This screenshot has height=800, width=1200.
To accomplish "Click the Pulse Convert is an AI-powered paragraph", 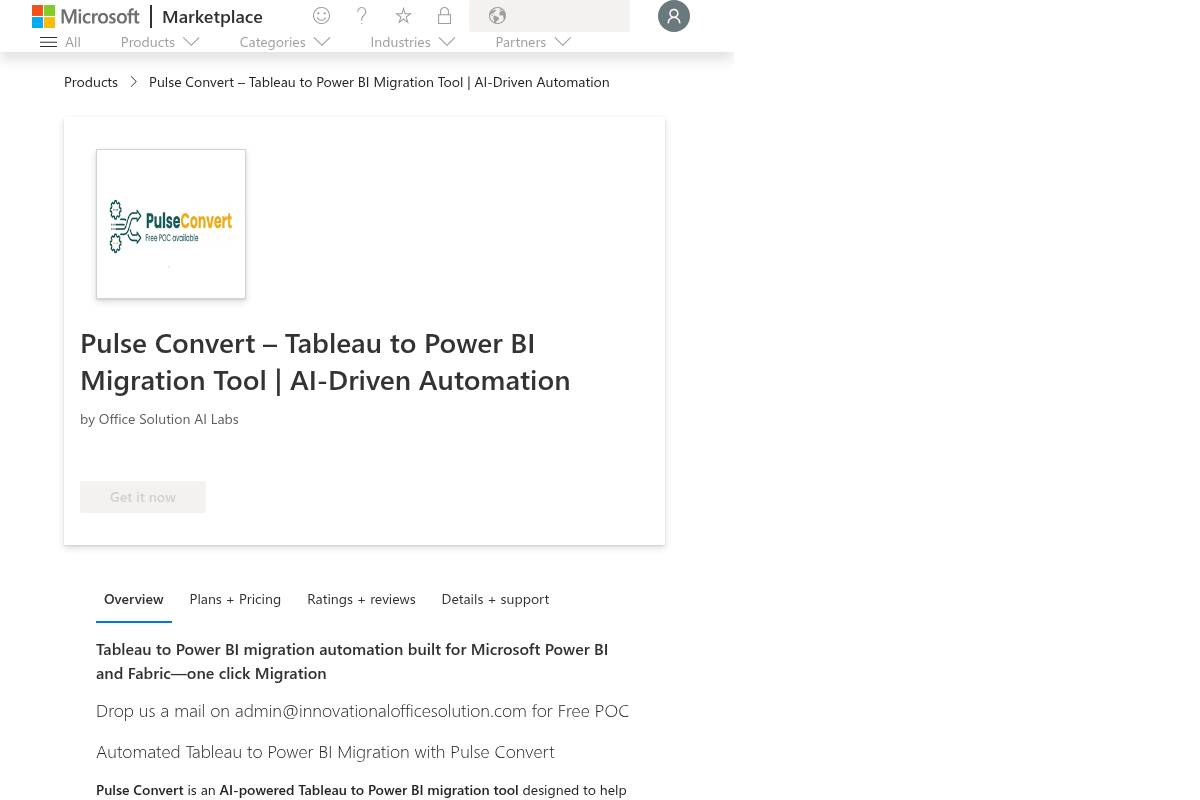I will pyautogui.click(x=361, y=790).
